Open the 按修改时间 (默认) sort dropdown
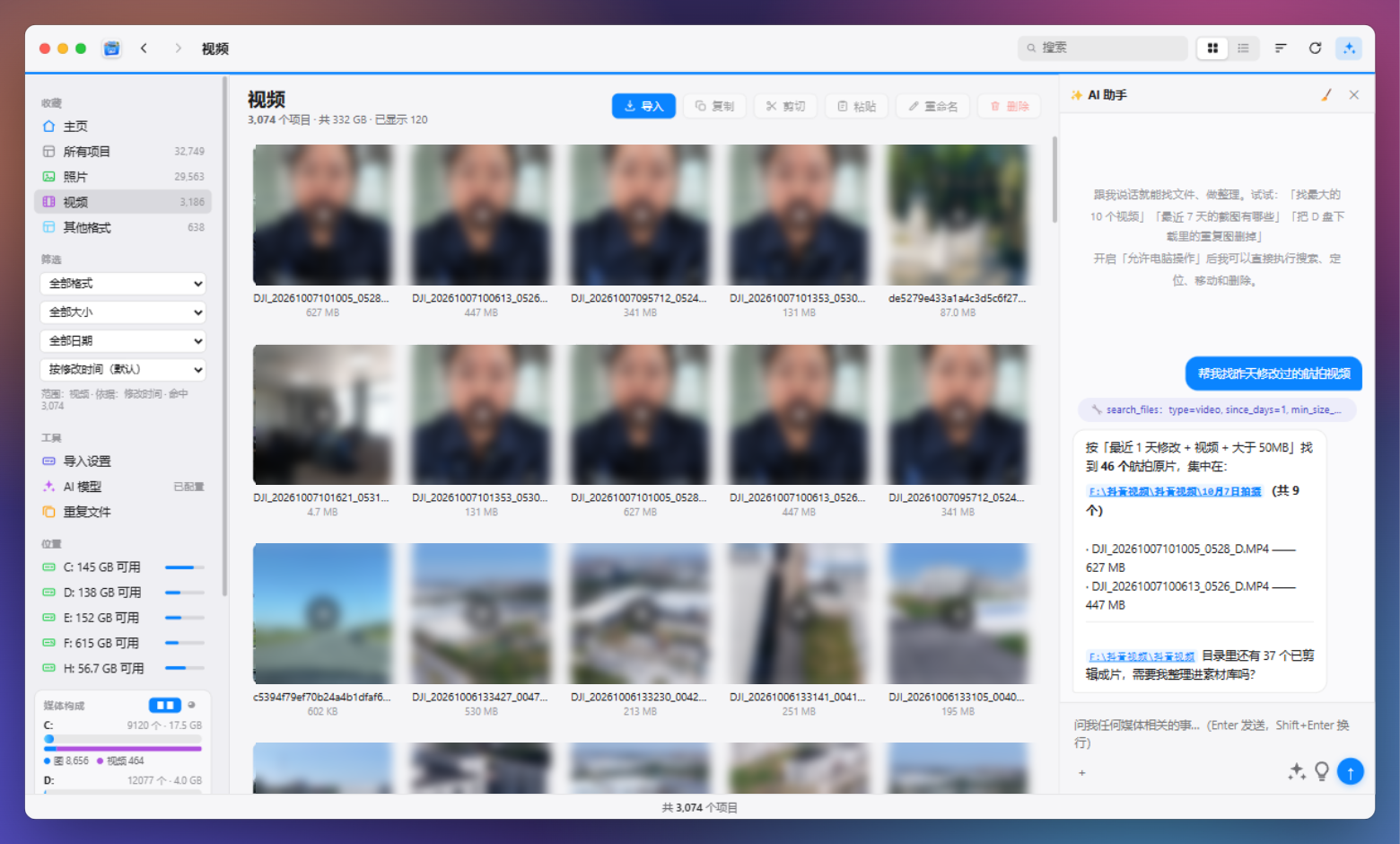This screenshot has height=844, width=1400. (123, 369)
